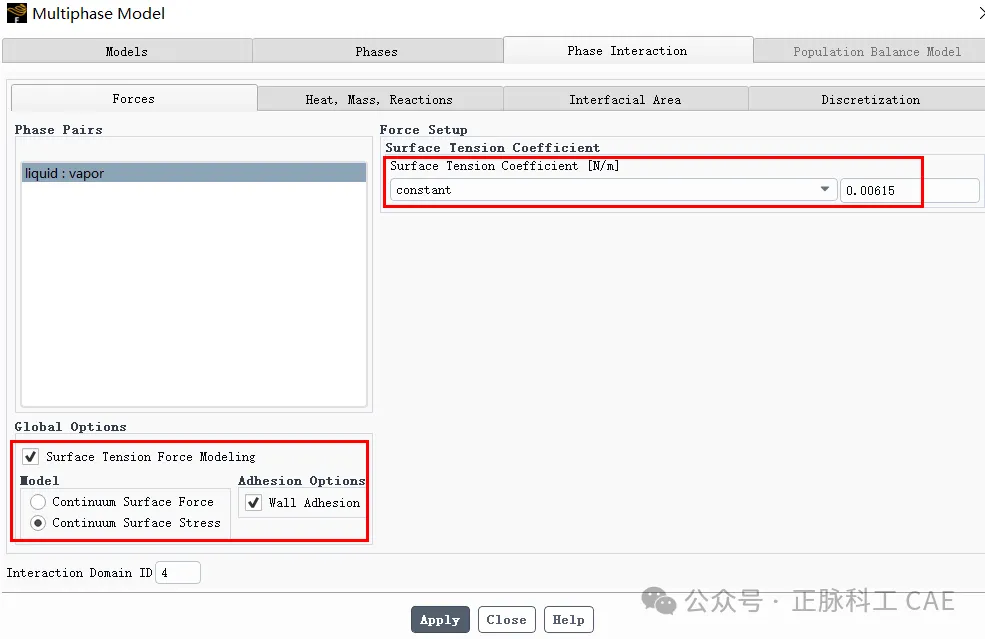Image resolution: width=985 pixels, height=639 pixels.
Task: Switch to the Phases tab
Action: (377, 52)
